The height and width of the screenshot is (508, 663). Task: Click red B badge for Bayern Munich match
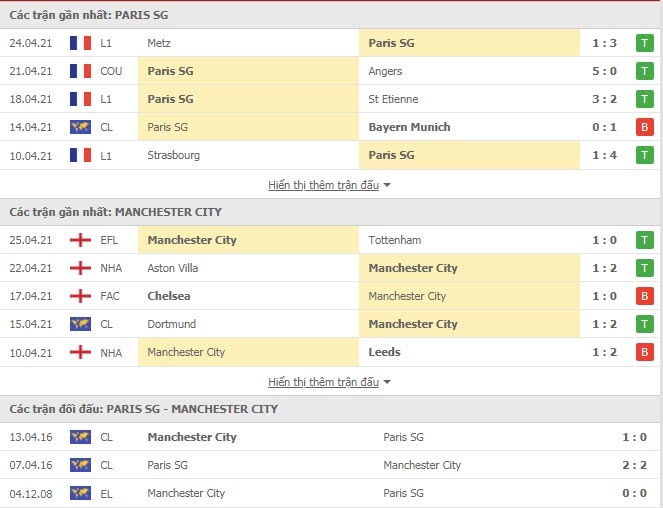[645, 127]
